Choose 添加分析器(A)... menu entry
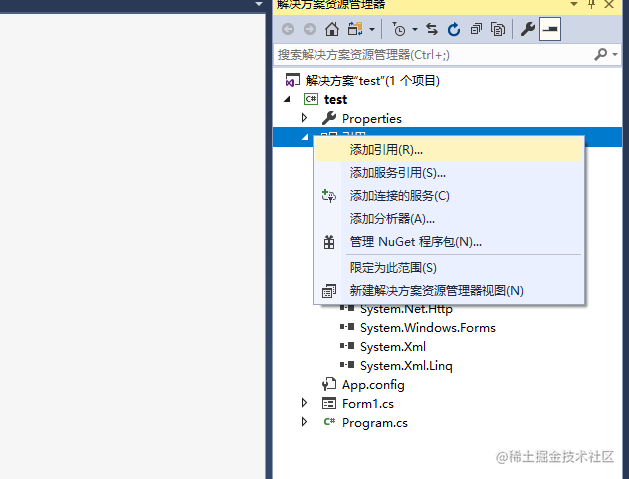This screenshot has width=629, height=479. (x=449, y=219)
